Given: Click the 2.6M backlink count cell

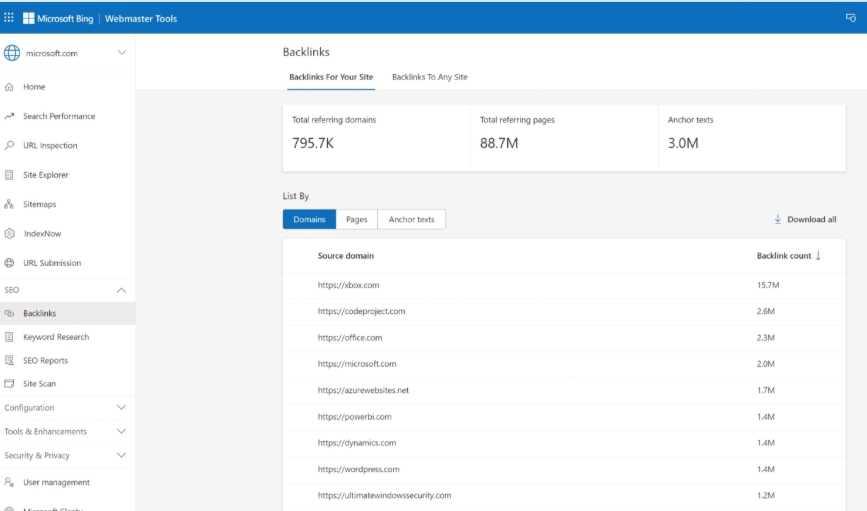Looking at the screenshot, I should point(766,311).
